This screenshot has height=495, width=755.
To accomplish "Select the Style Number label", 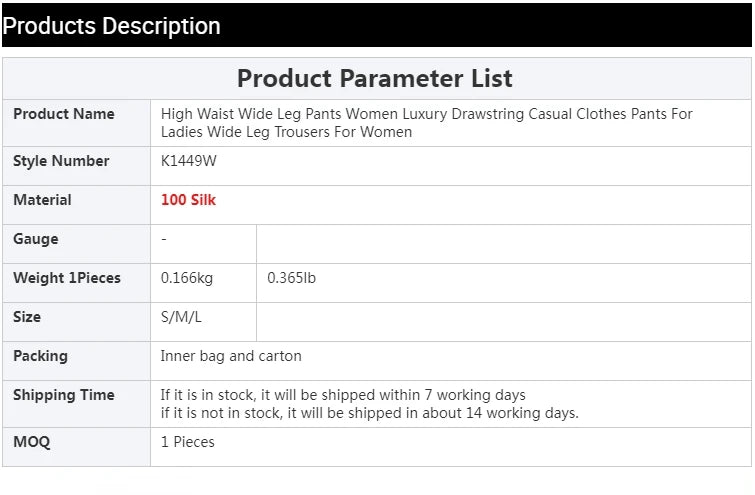I will point(61,161).
